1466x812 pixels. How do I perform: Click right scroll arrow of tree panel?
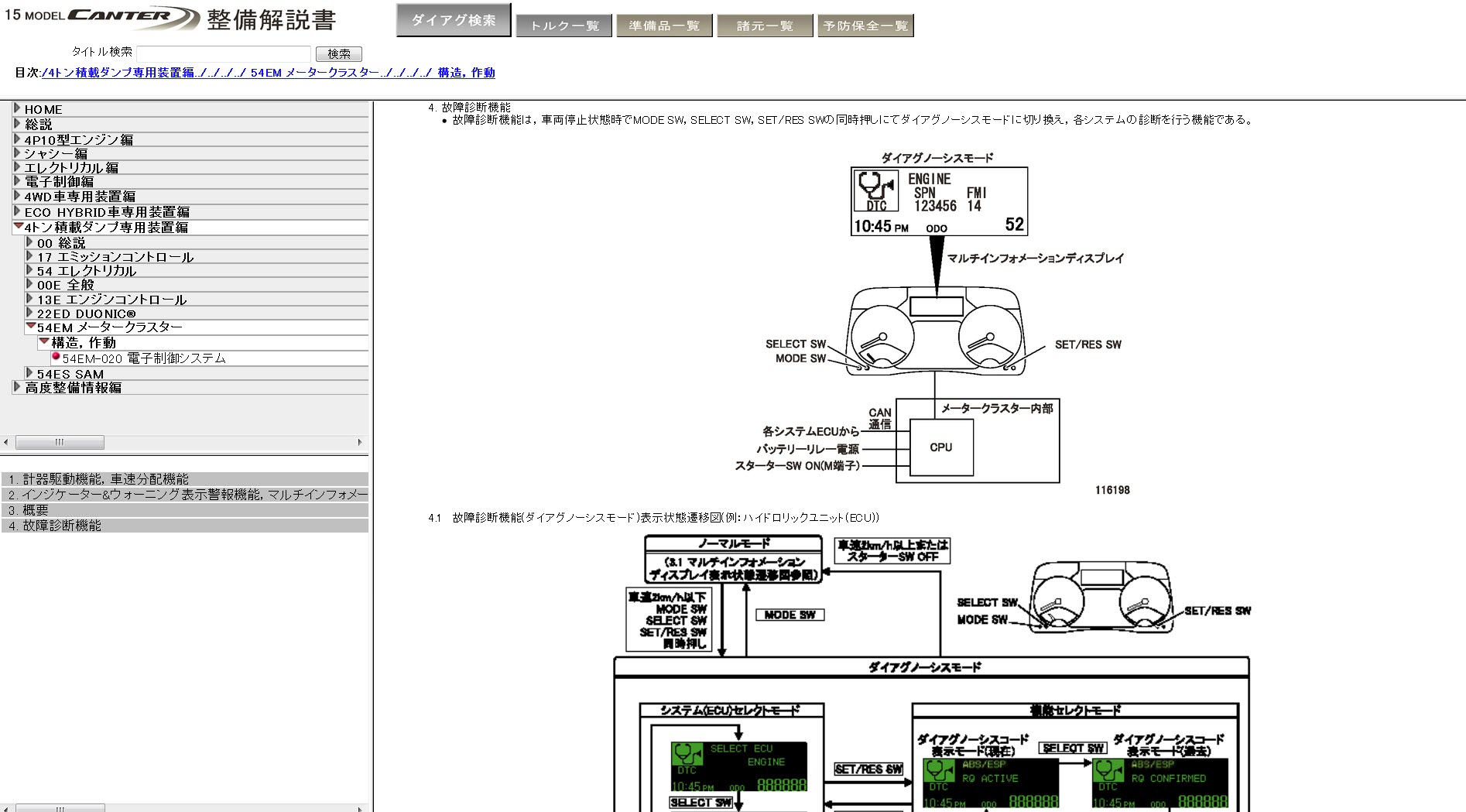pyautogui.click(x=359, y=443)
